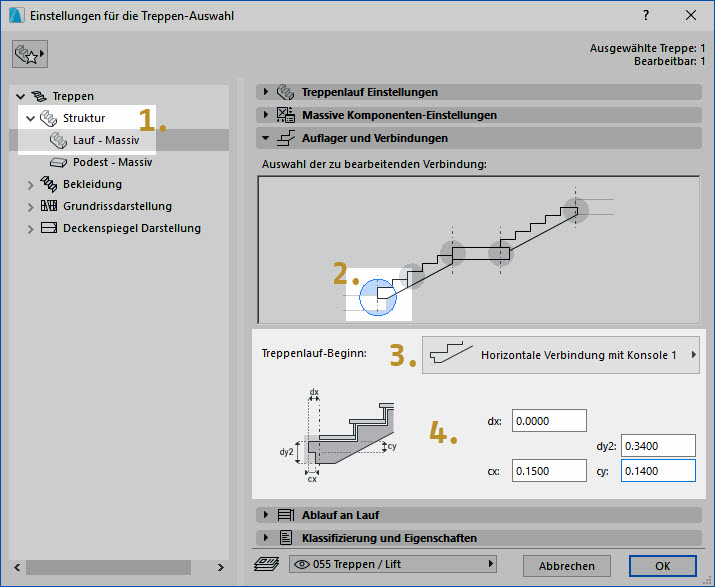Click the Massive Komponenten-Einstellungen panel icon
The image size is (715, 587).
point(286,115)
